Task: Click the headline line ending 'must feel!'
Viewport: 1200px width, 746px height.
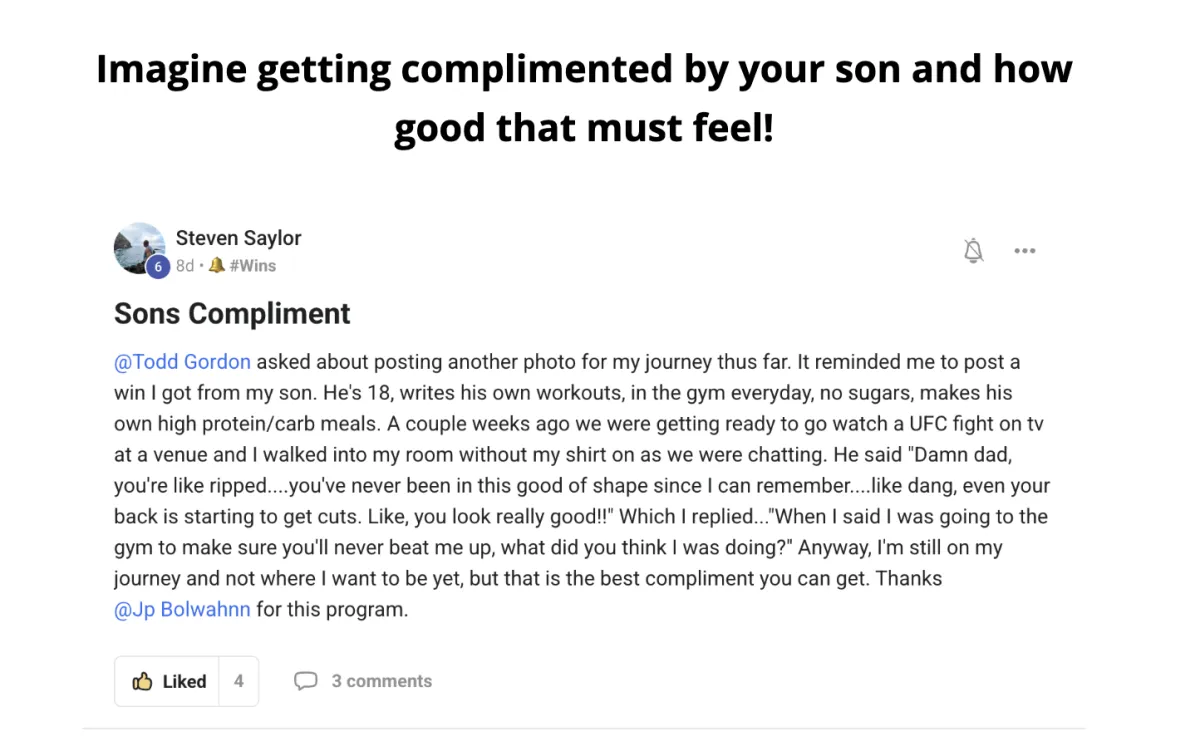Action: click(584, 130)
